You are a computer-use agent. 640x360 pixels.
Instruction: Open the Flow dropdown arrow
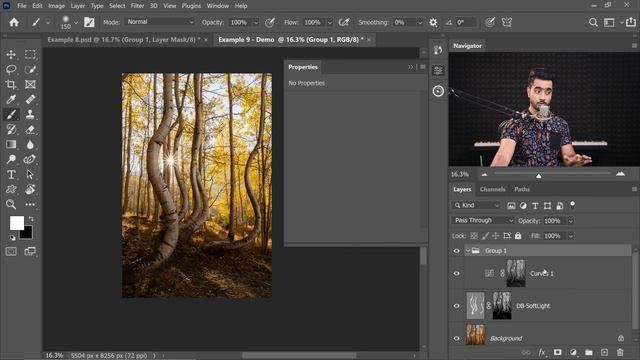(x=330, y=22)
